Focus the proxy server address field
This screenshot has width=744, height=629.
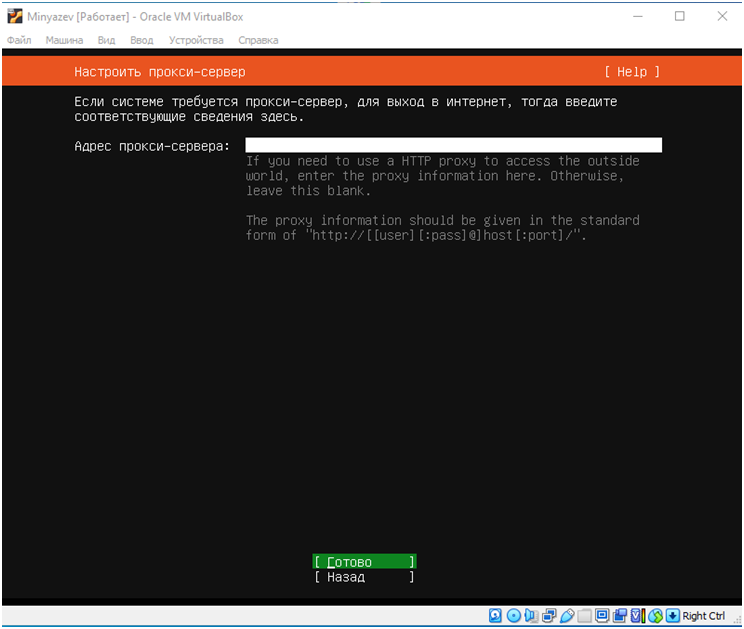454,145
